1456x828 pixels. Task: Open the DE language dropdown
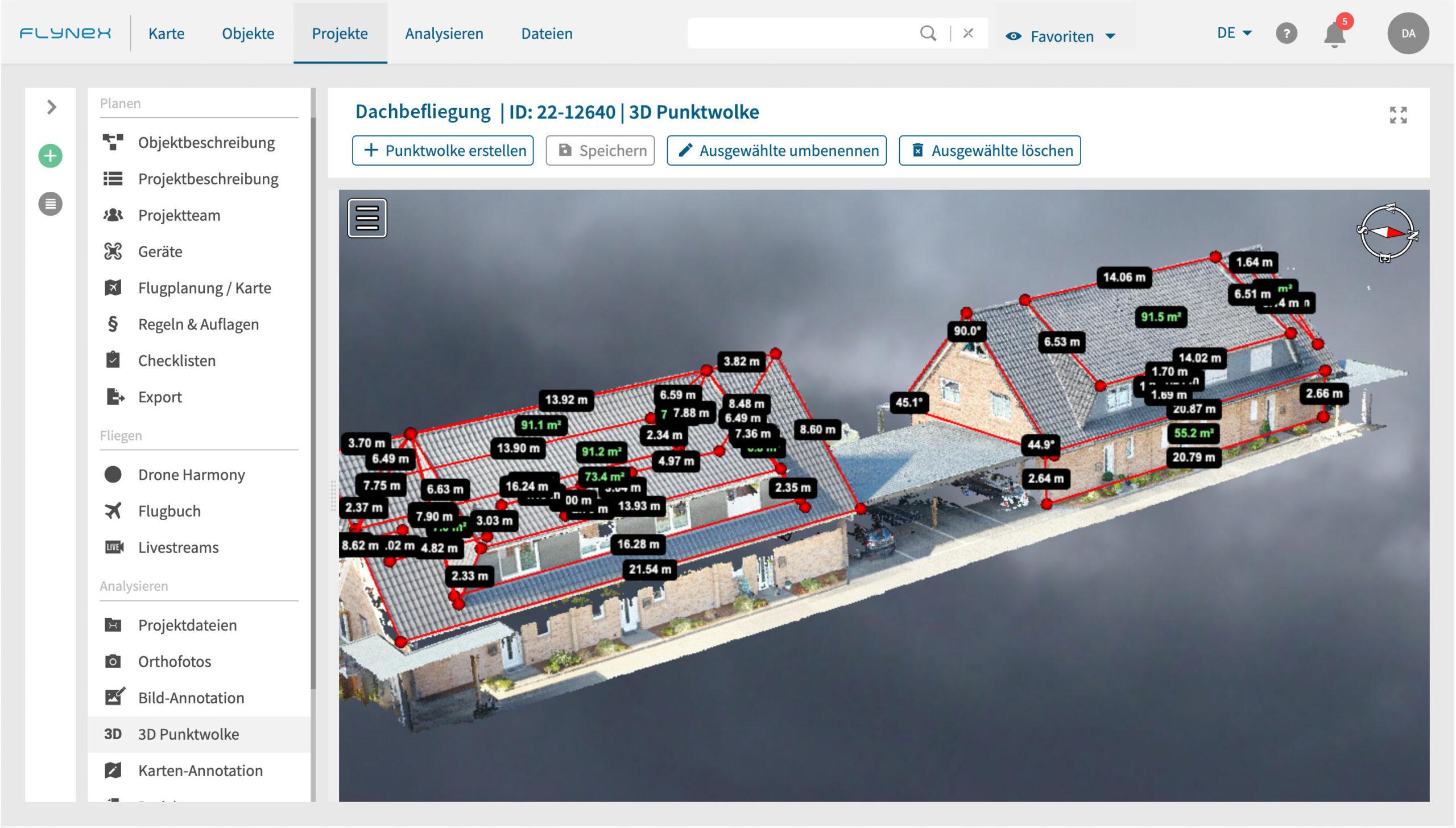pyautogui.click(x=1234, y=33)
